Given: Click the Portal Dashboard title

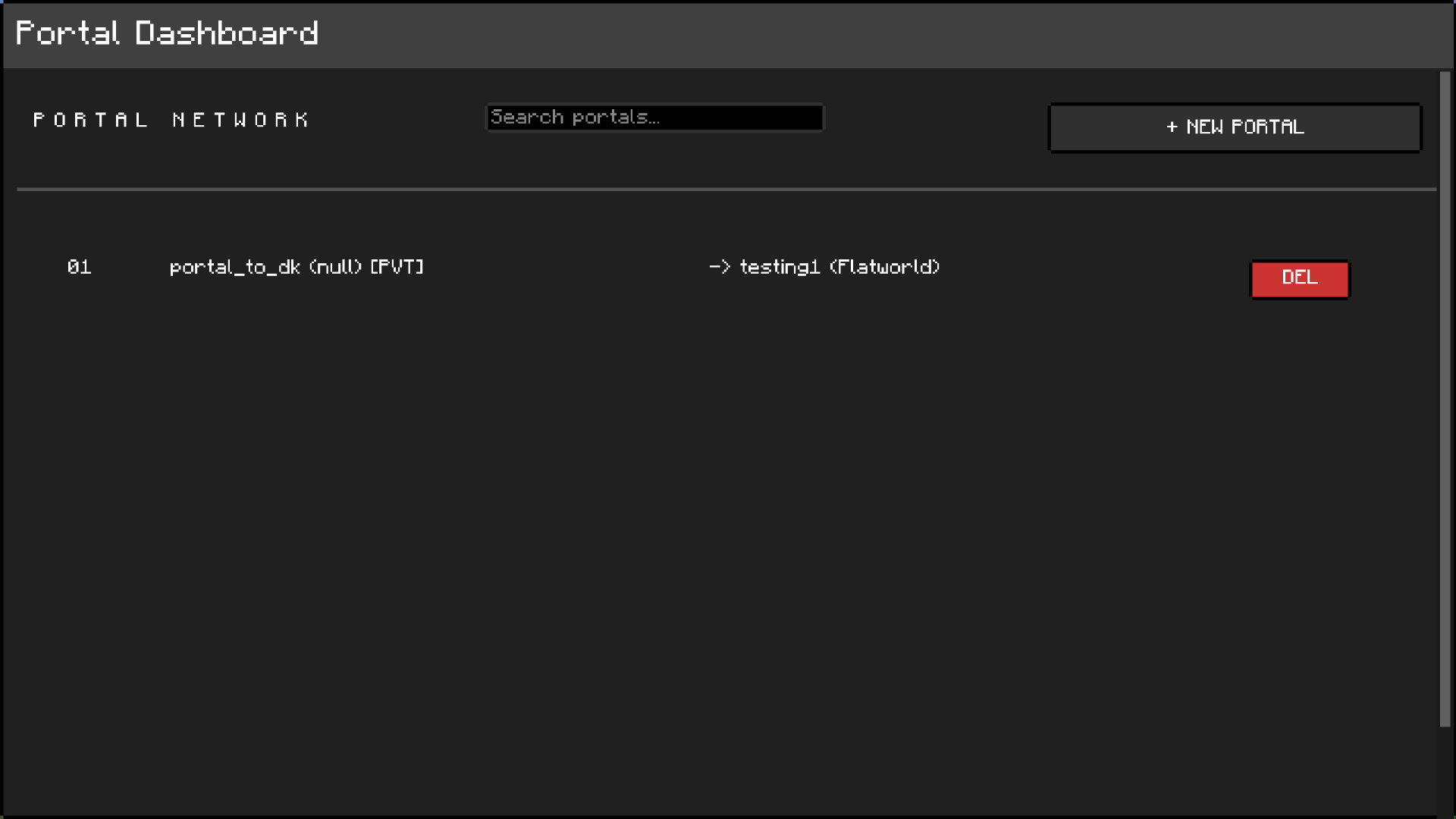Looking at the screenshot, I should pos(167,33).
